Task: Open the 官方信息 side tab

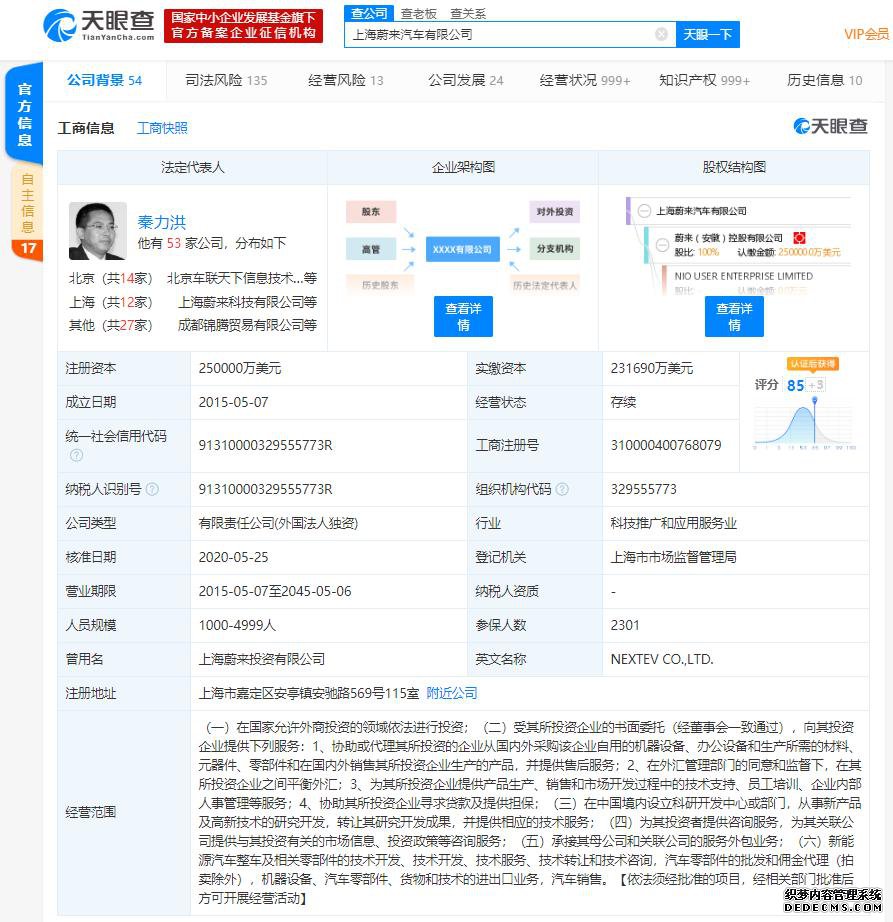Action: 24,114
